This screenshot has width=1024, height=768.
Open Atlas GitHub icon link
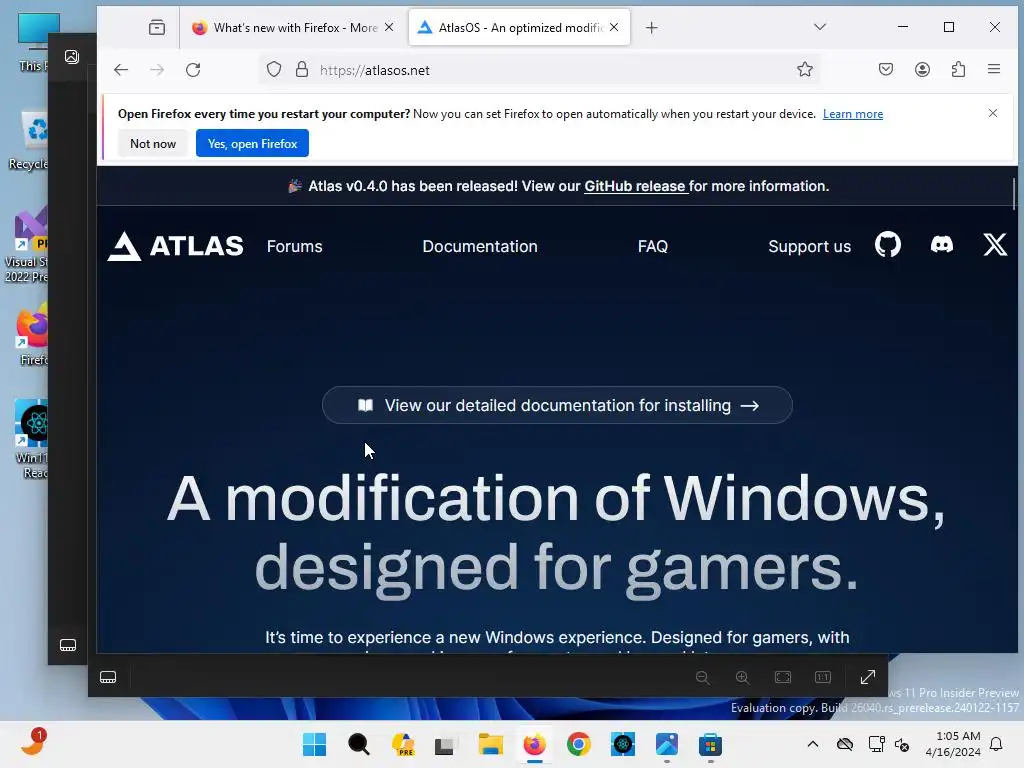(x=888, y=245)
